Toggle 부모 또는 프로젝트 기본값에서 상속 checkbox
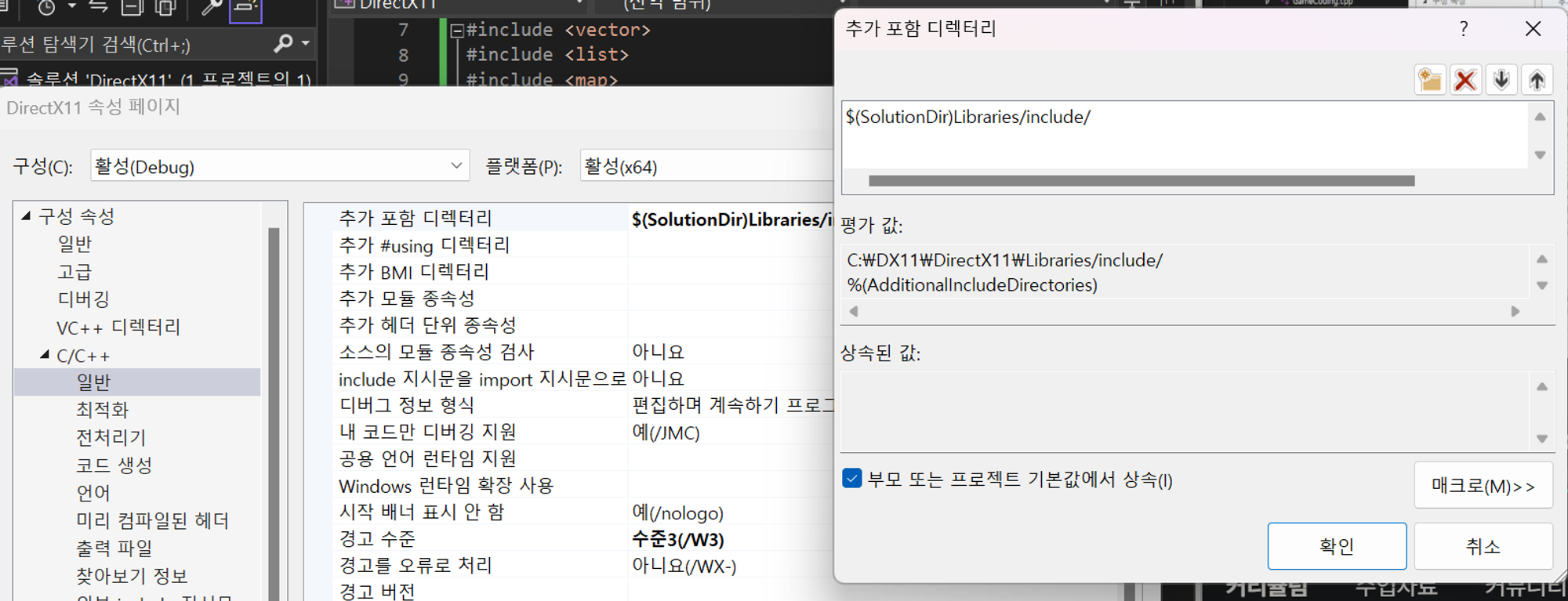The height and width of the screenshot is (601, 1568). (851, 478)
